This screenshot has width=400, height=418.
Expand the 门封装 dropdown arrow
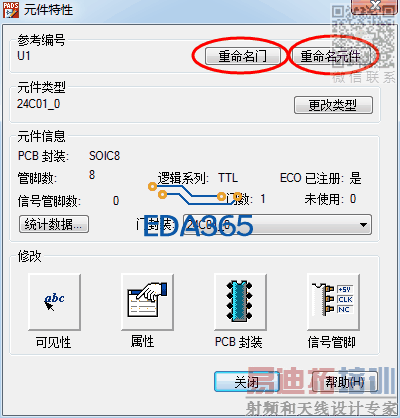tap(363, 225)
